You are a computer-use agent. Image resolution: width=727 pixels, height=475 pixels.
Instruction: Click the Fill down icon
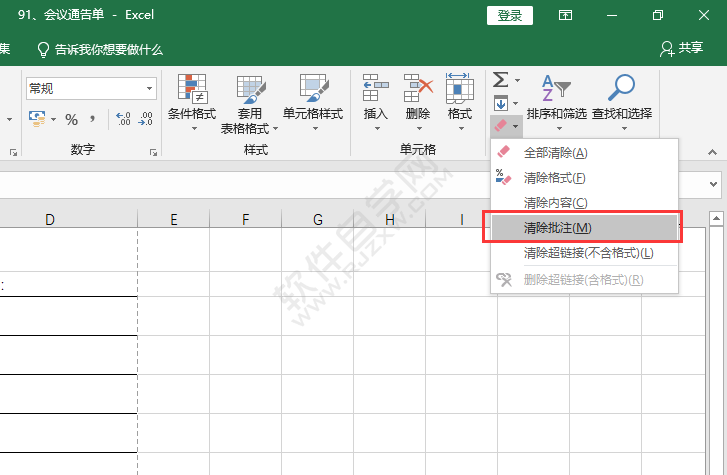pyautogui.click(x=501, y=103)
